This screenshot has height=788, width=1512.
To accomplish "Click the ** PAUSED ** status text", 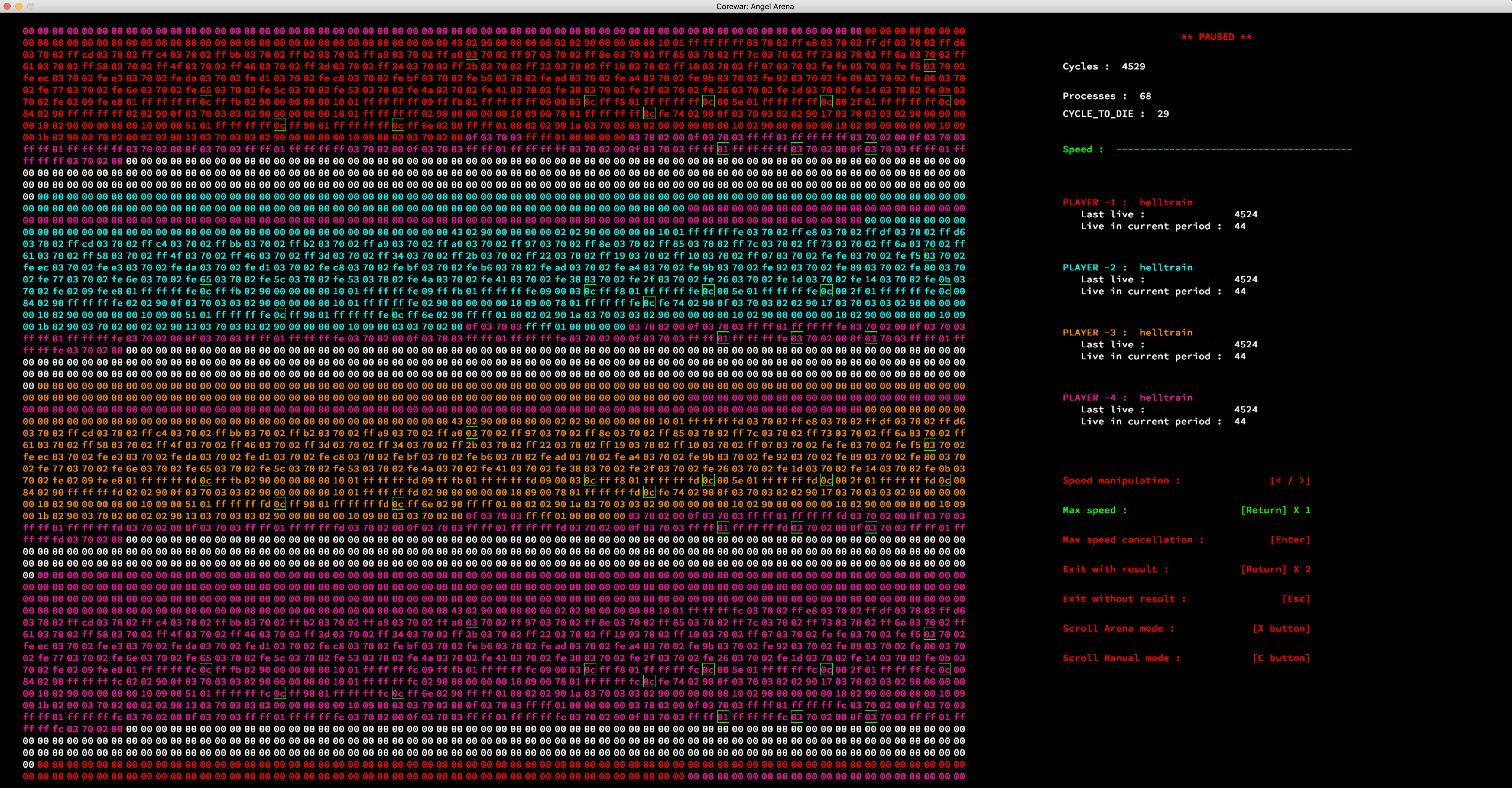I will [x=1216, y=37].
